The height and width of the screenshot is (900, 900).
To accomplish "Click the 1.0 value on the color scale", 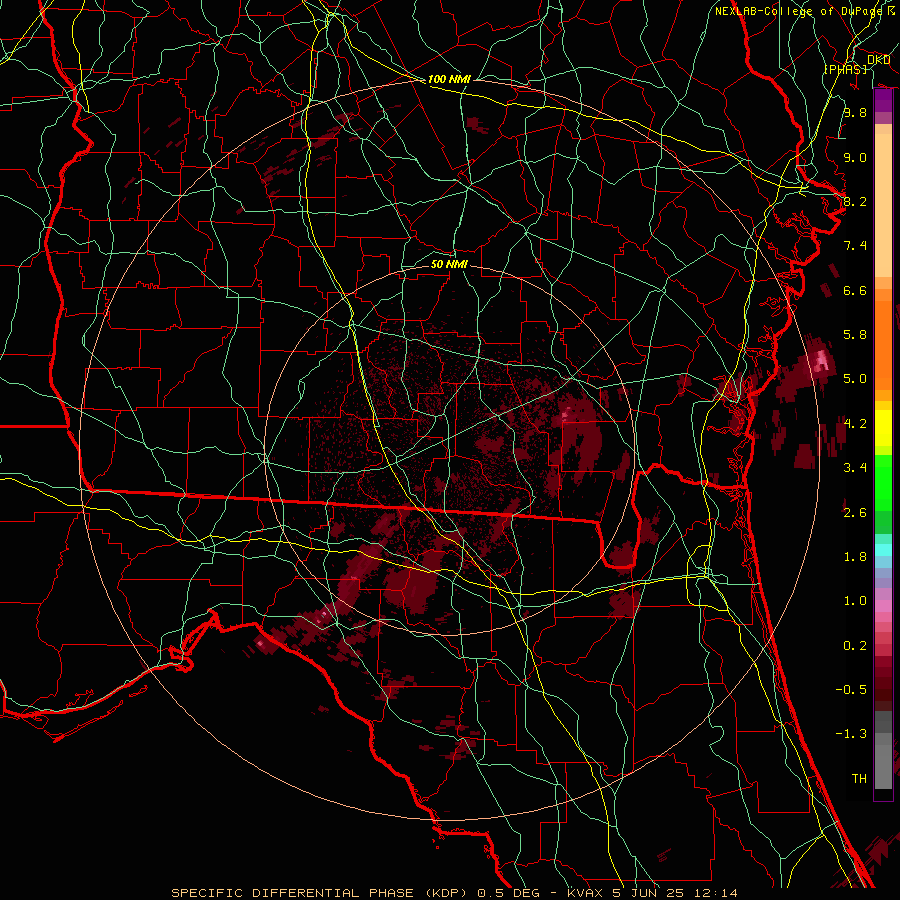I will (855, 601).
